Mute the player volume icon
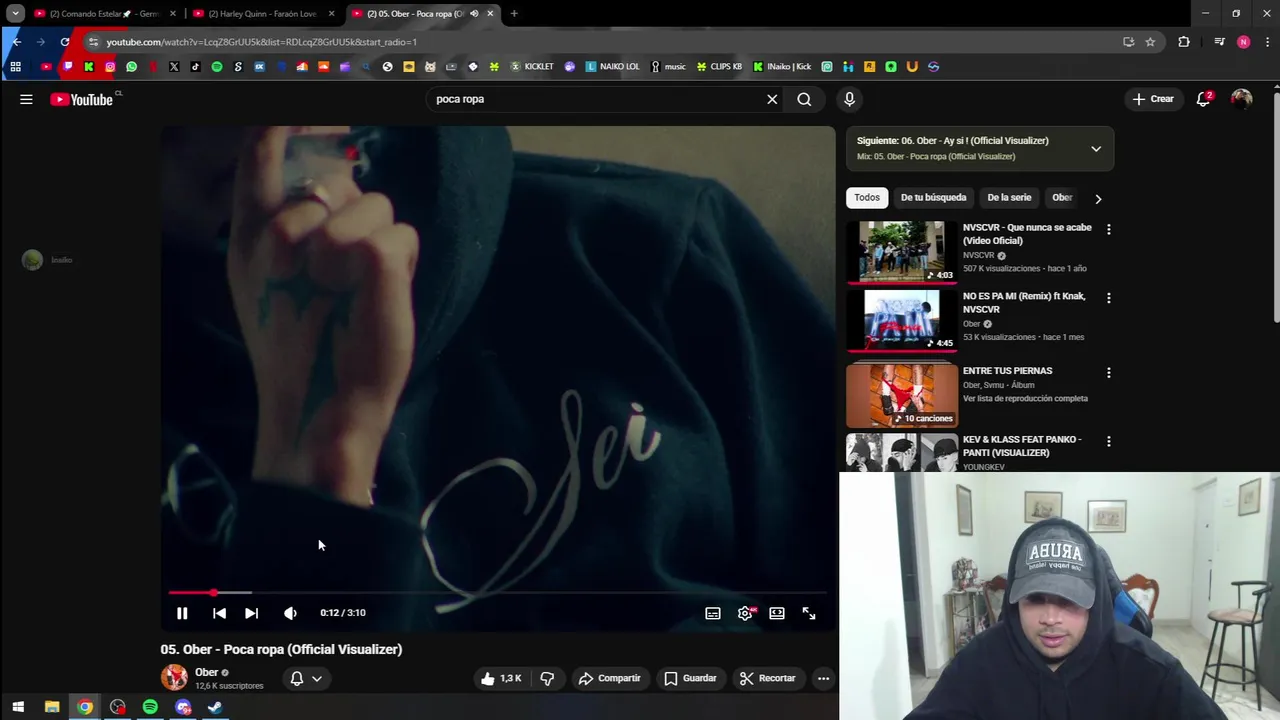1280x720 pixels. point(290,613)
